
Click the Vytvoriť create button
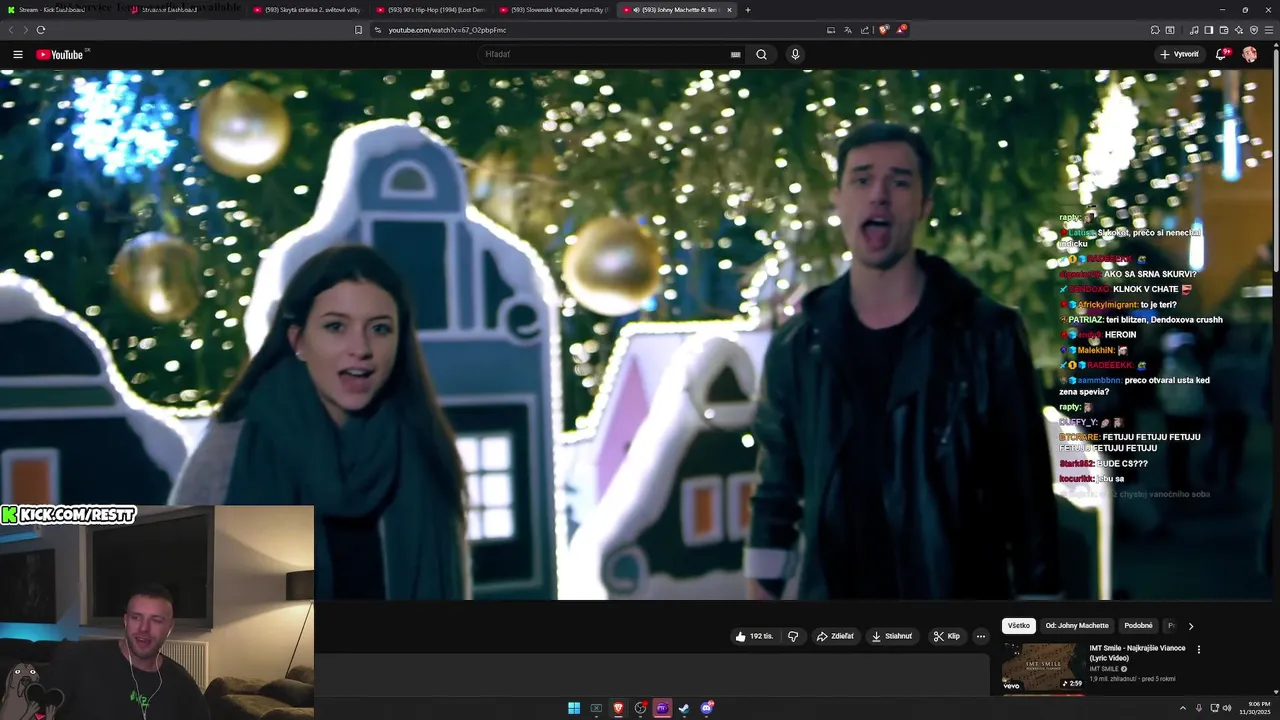click(x=1179, y=54)
